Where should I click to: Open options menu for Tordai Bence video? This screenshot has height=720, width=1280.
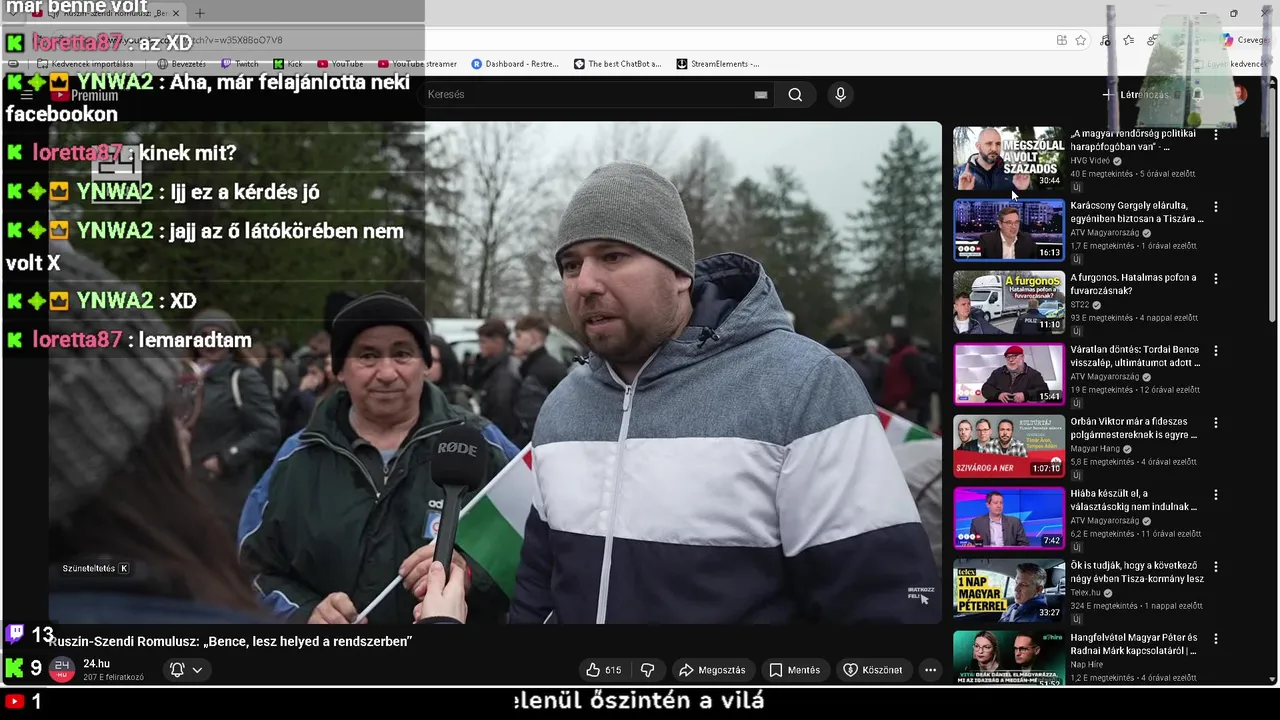pyautogui.click(x=1216, y=351)
